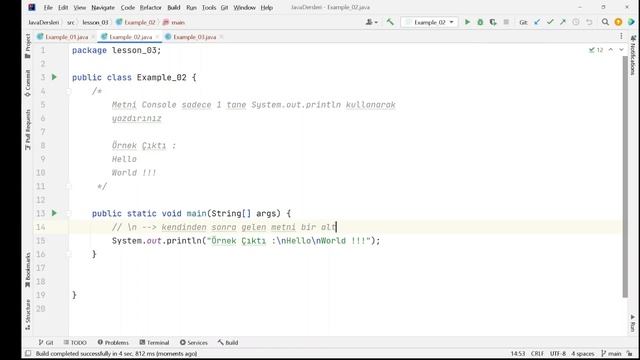The height and width of the screenshot is (360, 640).
Task: Change UTF-8 file encoding in status bar
Action: point(558,353)
